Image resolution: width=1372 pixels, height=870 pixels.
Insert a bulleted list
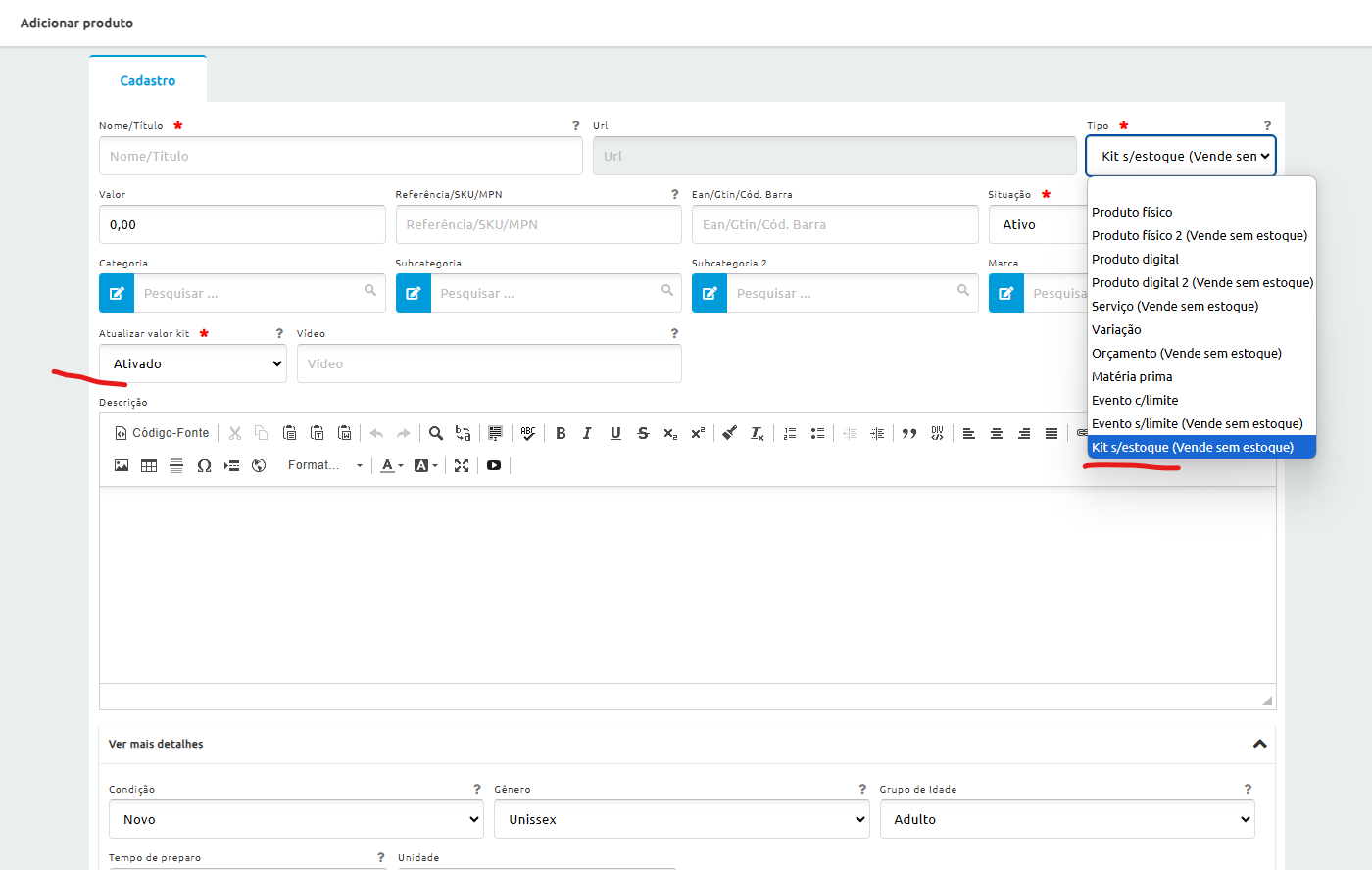(817, 433)
